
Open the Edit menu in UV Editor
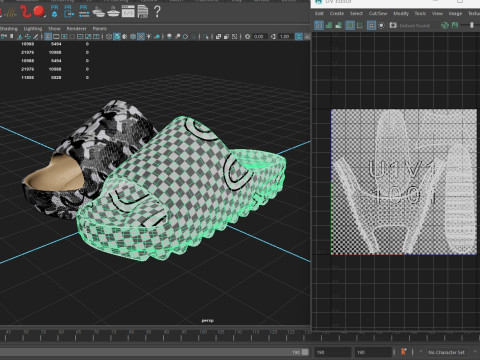click(319, 13)
